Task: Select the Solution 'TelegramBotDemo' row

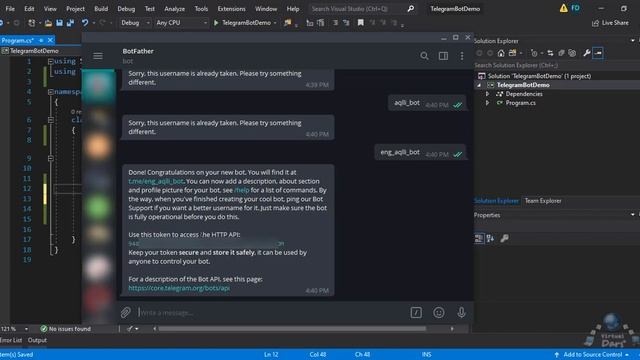Action: (x=539, y=76)
